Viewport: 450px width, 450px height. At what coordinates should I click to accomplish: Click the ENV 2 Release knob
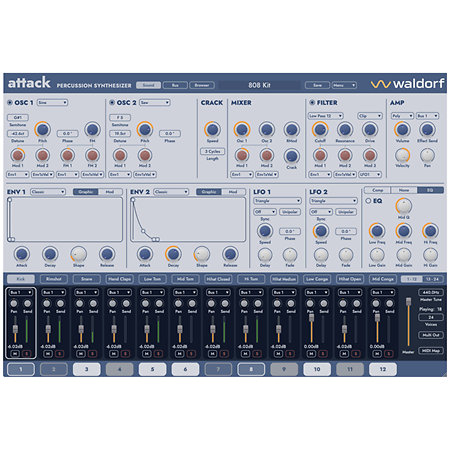tap(230, 254)
